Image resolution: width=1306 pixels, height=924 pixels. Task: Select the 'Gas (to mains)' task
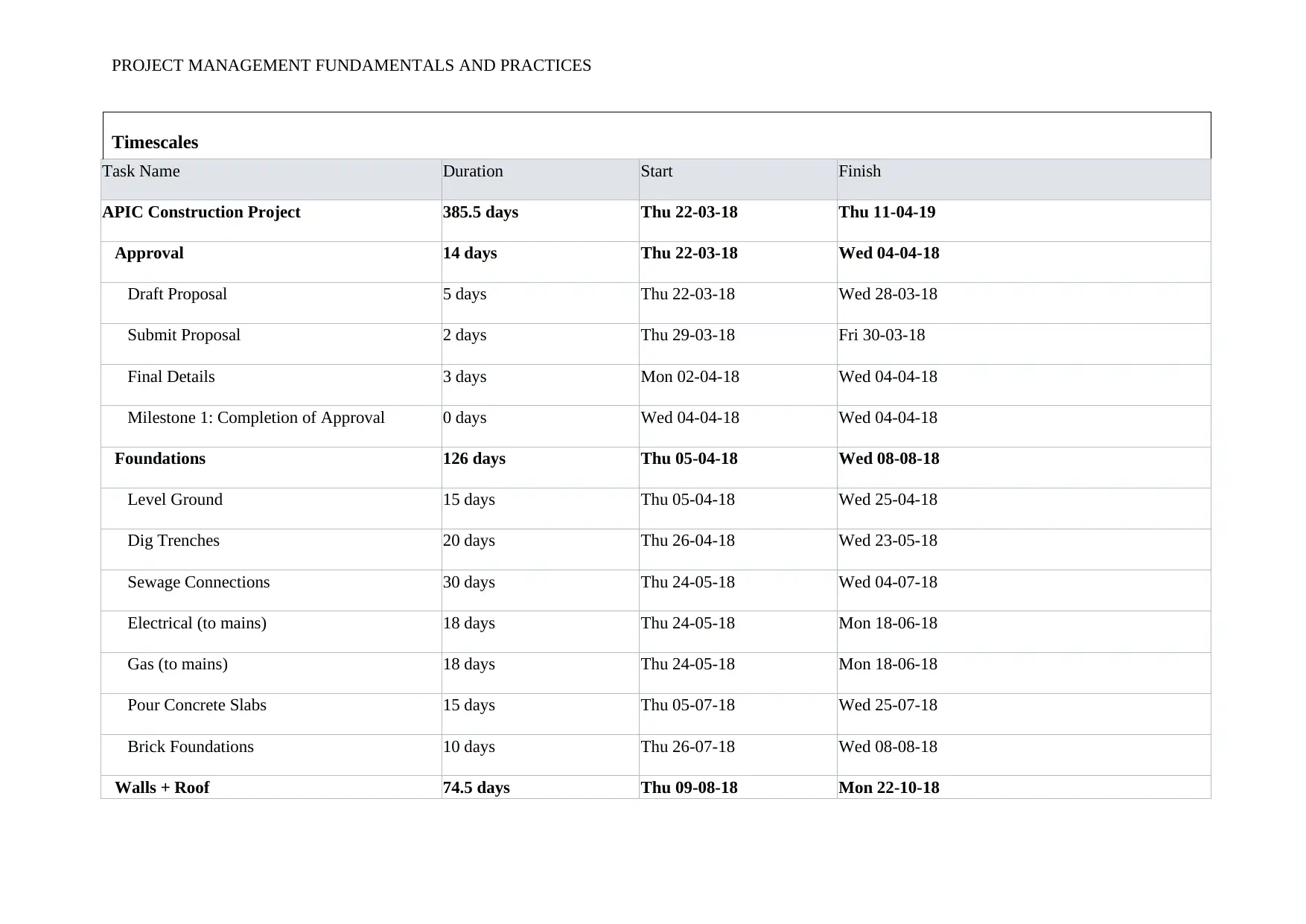tap(177, 664)
